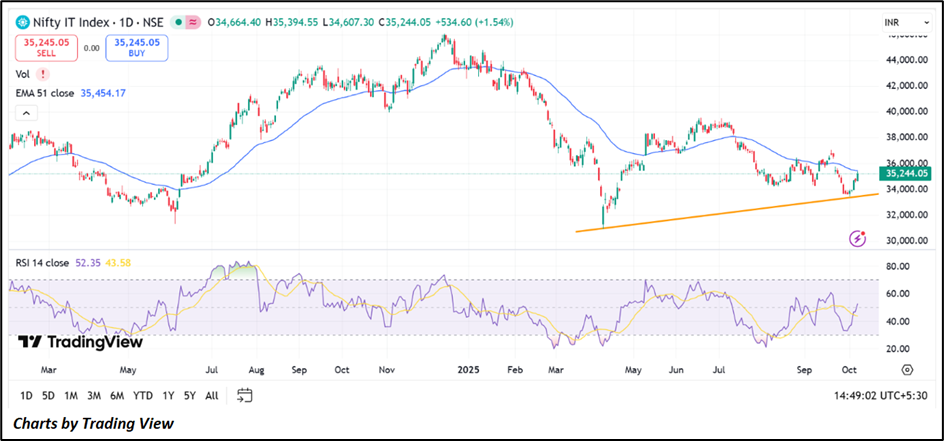Click the Vol indicator warning icon
Viewport: 944px width, 441px height.
pyautogui.click(x=42, y=74)
